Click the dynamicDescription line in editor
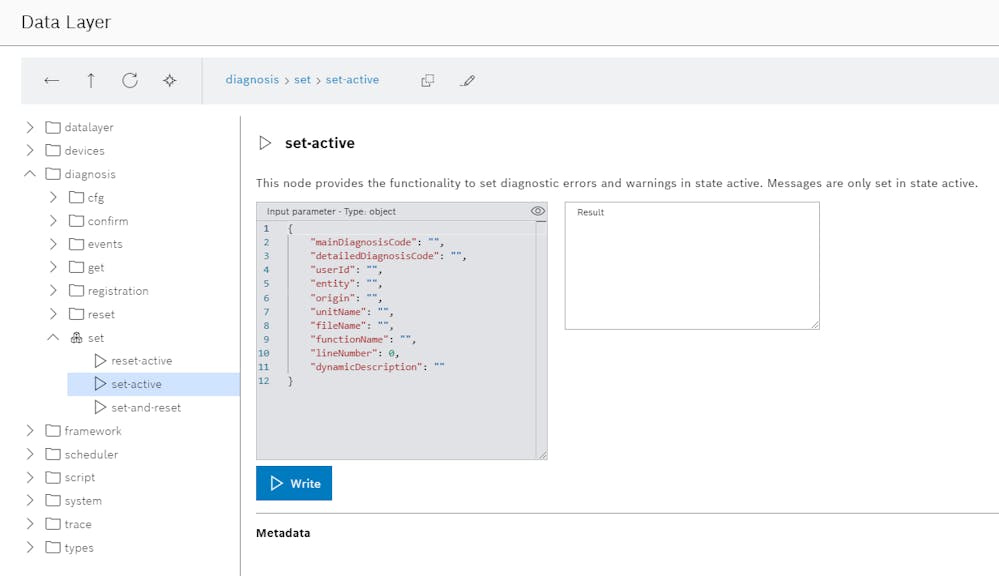Viewport: 999px width, 576px height. coord(377,367)
